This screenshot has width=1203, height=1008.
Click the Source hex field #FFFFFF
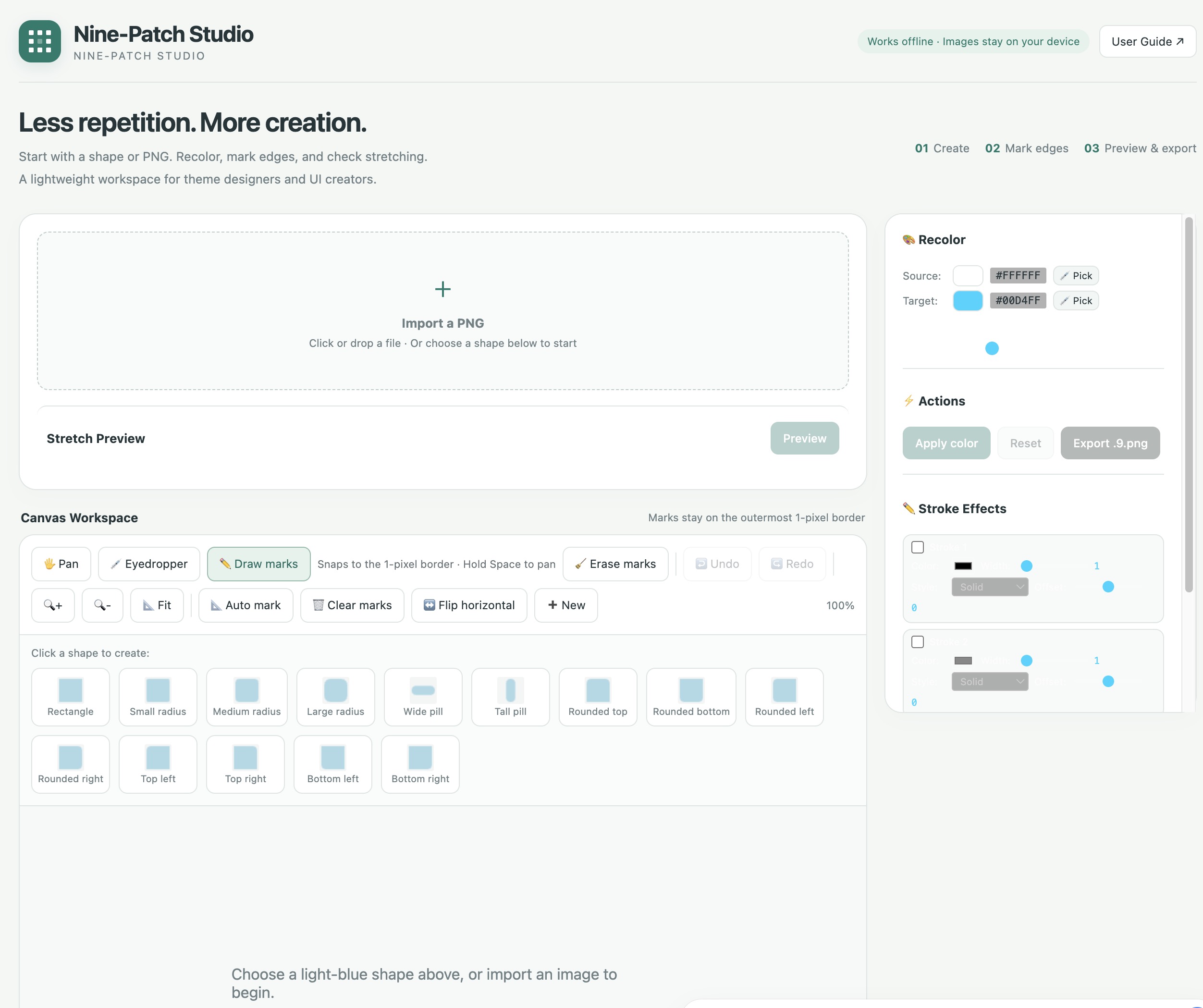[1018, 275]
